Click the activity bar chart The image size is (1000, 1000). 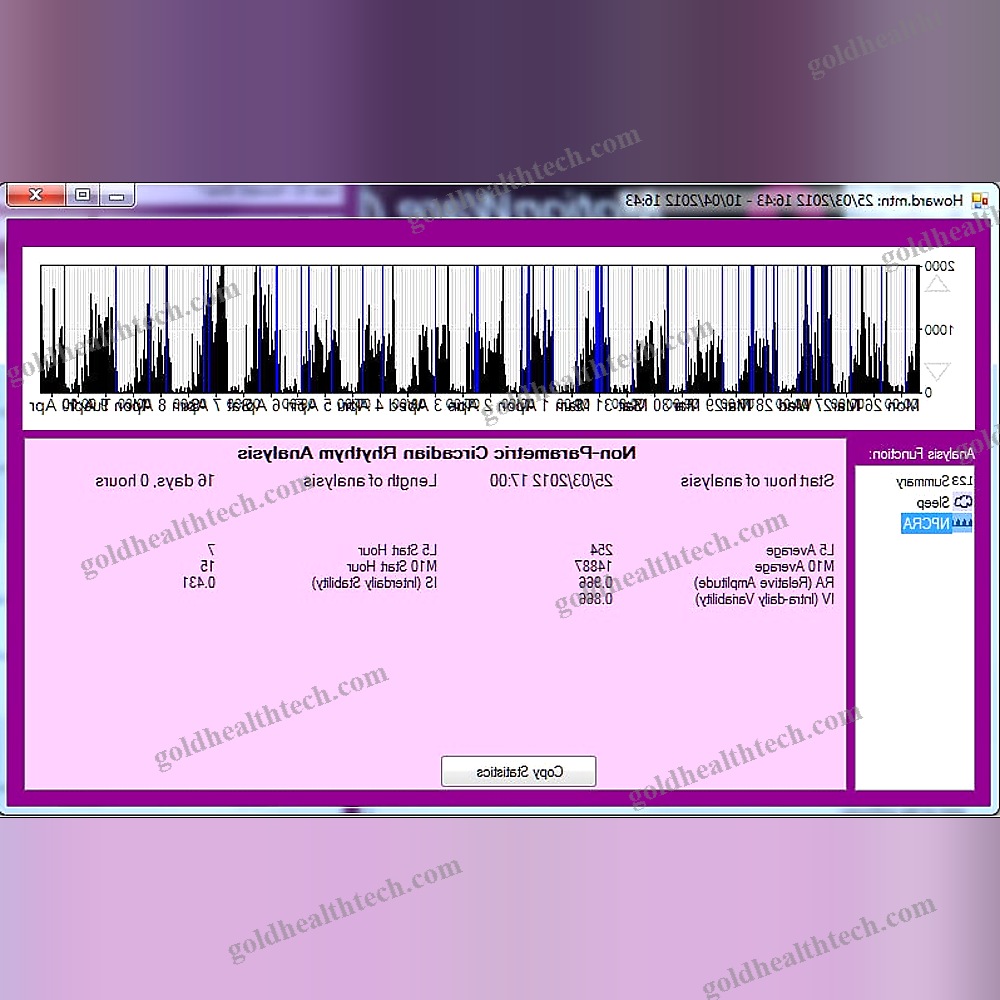tap(480, 329)
